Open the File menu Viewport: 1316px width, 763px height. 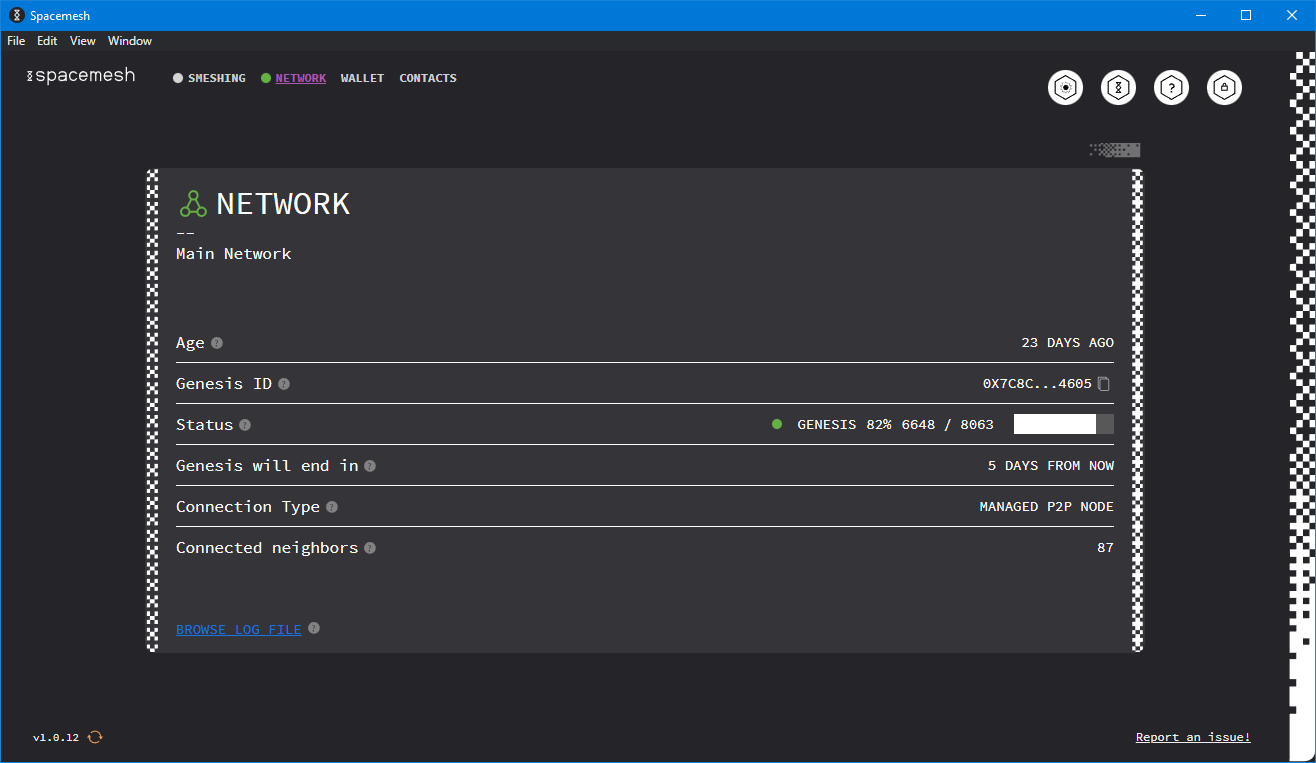coord(16,41)
